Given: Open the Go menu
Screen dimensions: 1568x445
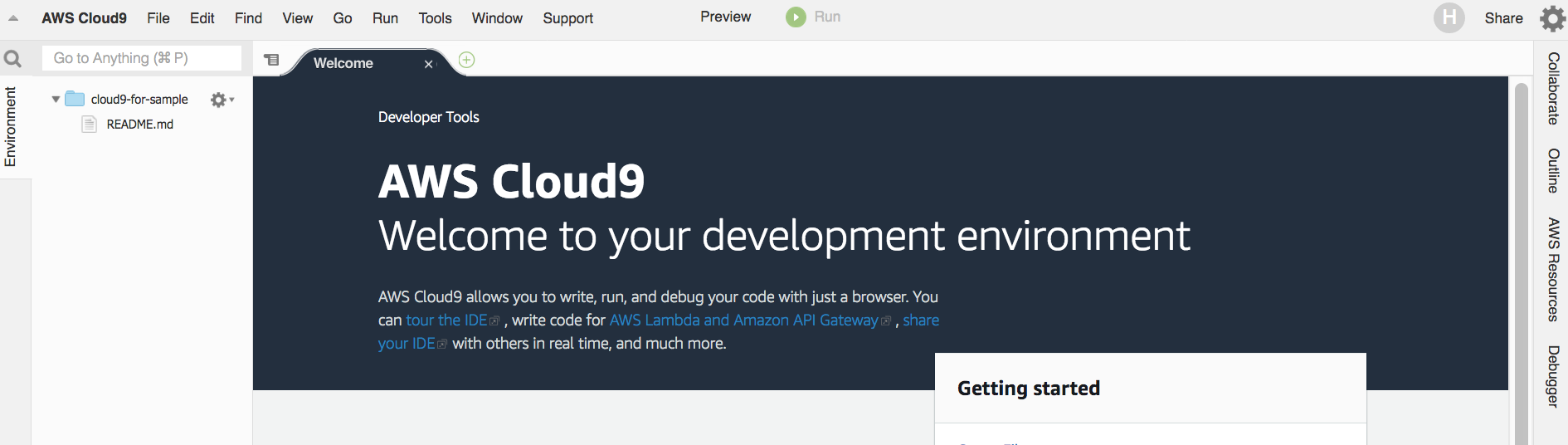Looking at the screenshot, I should pos(343,17).
